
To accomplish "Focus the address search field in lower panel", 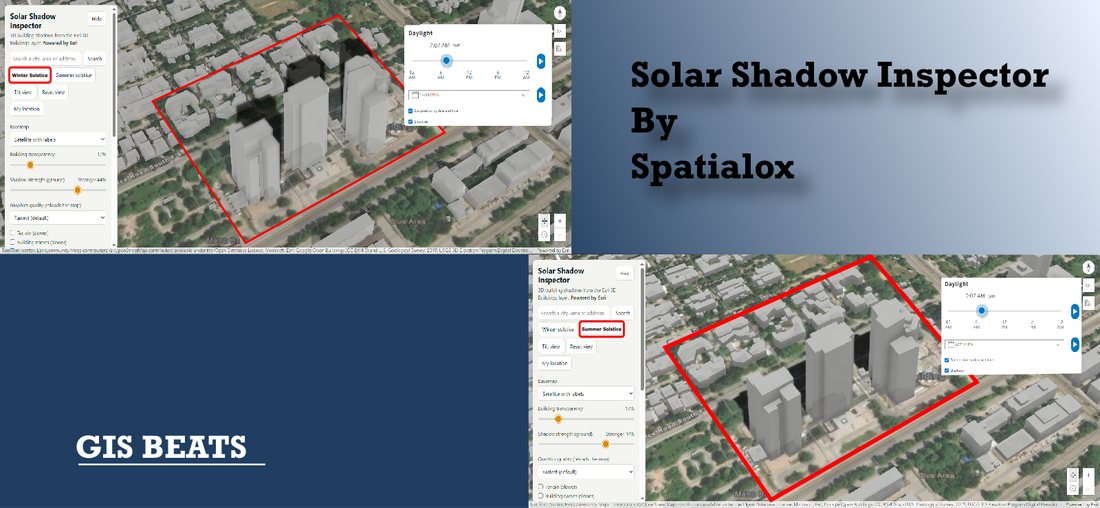I will (573, 313).
